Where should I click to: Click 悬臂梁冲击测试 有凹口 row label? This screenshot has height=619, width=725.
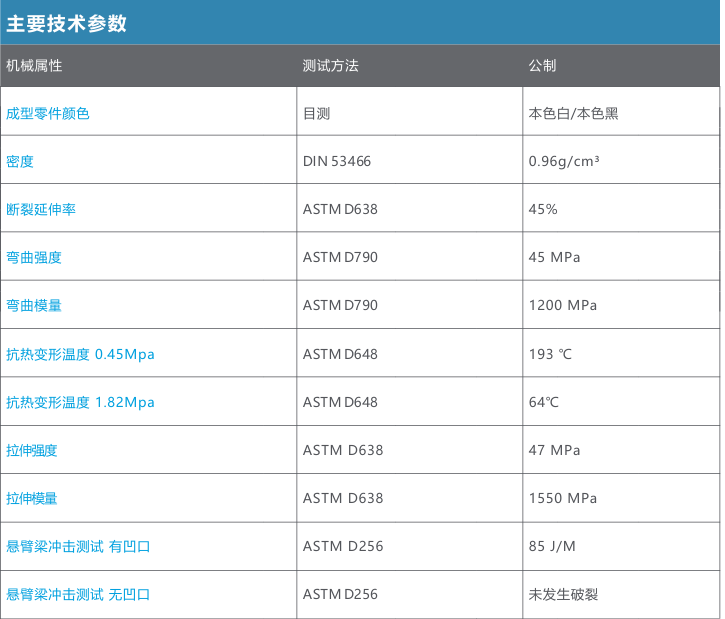(x=78, y=546)
